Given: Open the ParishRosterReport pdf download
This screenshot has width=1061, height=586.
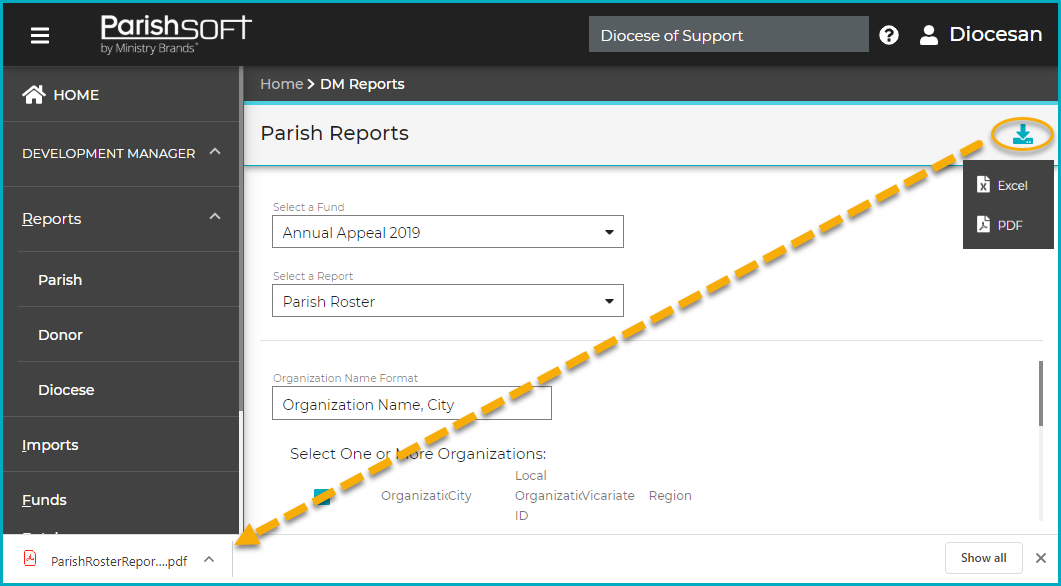Looking at the screenshot, I should click(119, 560).
